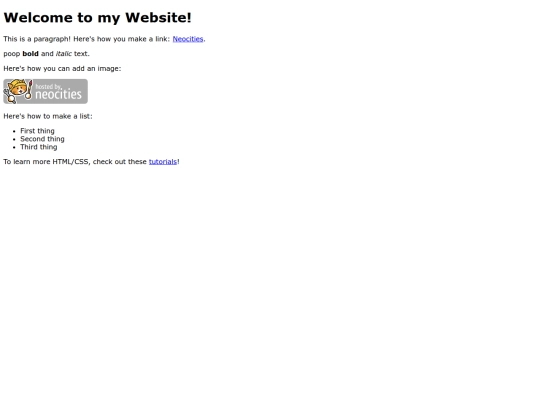540x405 pixels.
Task: Select the First thing list item
Action: (37, 131)
